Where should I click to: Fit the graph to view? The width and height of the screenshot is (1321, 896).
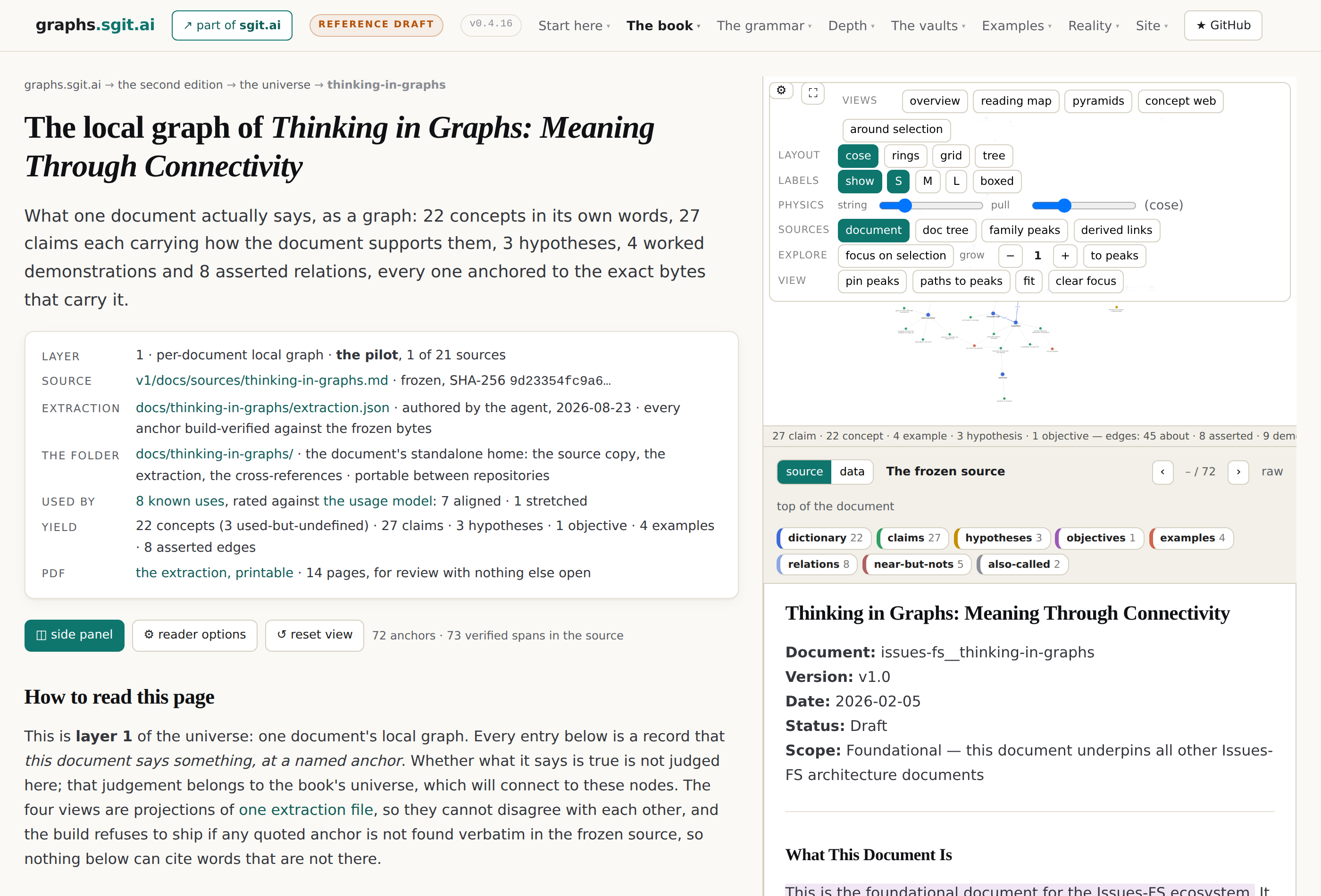1029,281
